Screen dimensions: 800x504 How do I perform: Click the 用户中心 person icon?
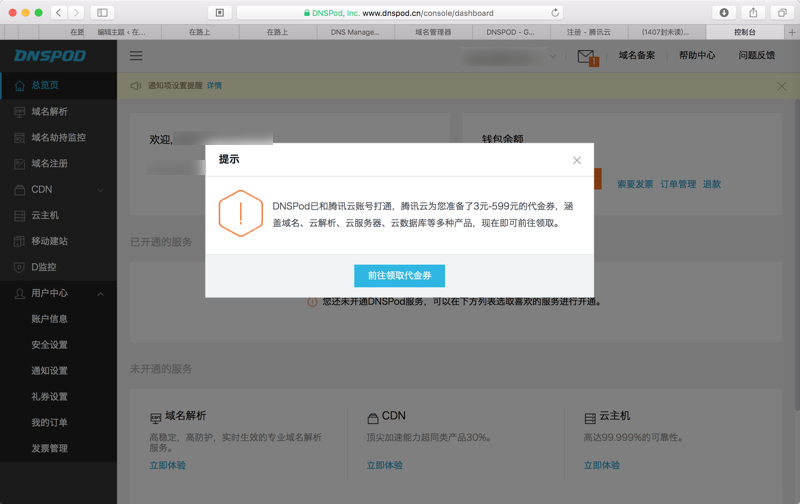[x=19, y=293]
